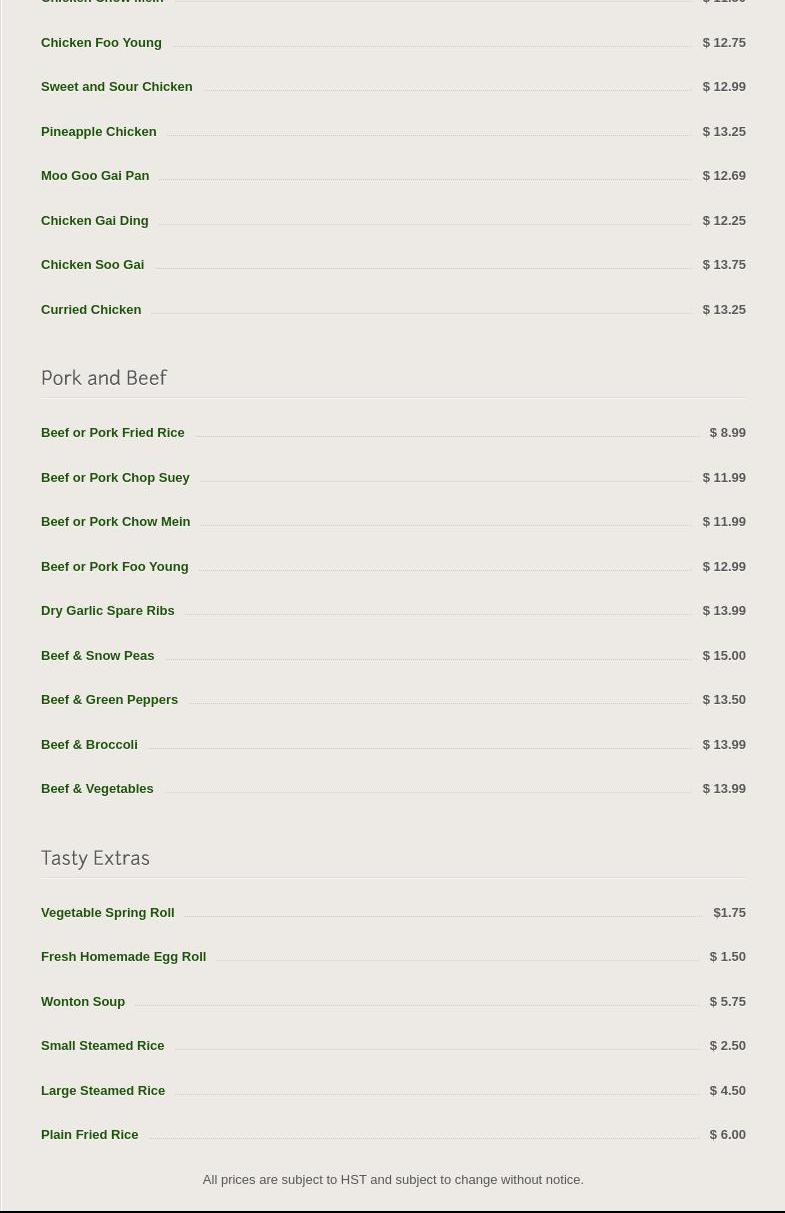
Task: Select the Pineapple Chicken dish
Action: click(x=98, y=132)
